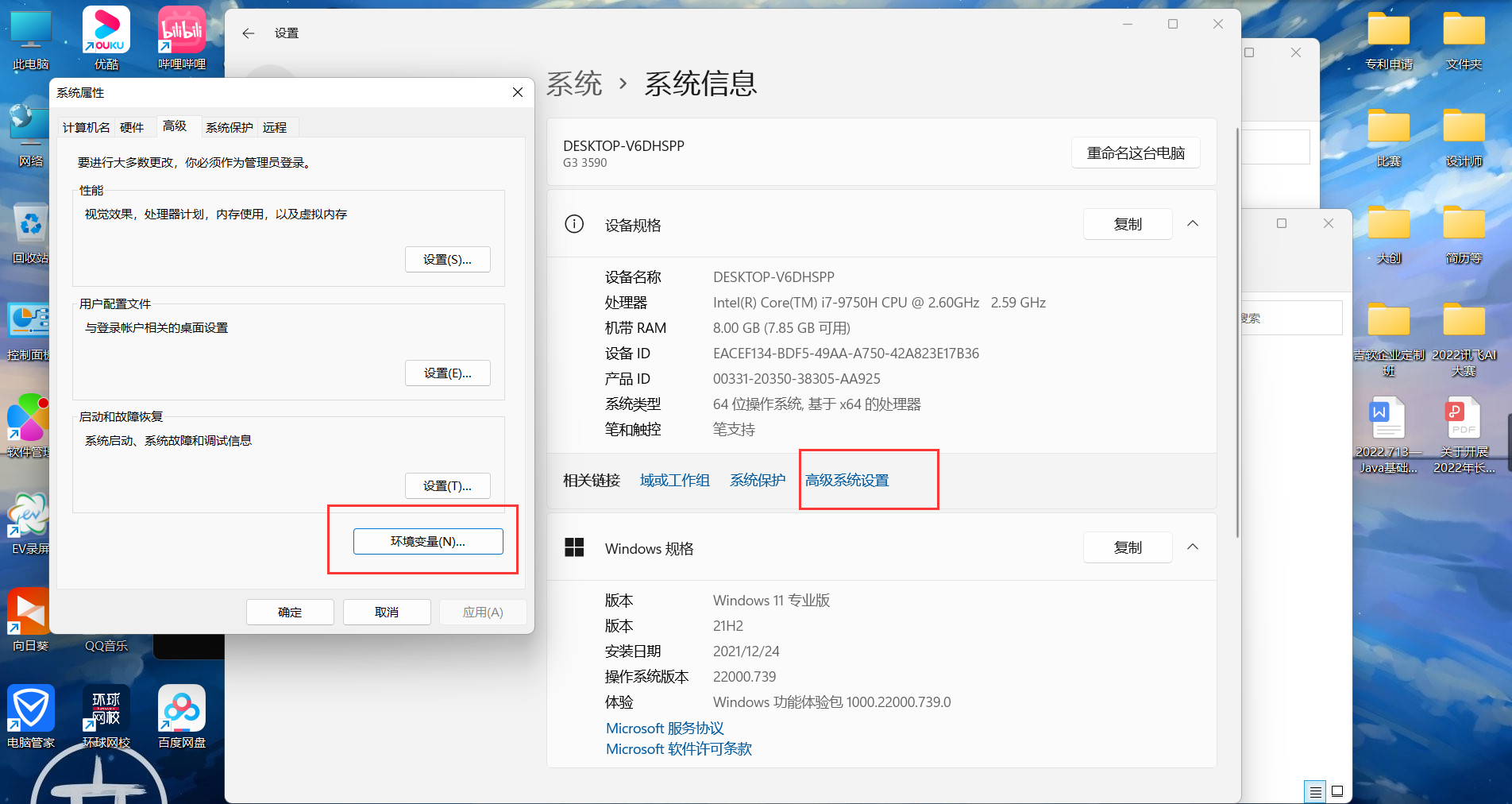Image resolution: width=1512 pixels, height=804 pixels.
Task: Open the 比赛 folder on desktop
Action: [1388, 137]
